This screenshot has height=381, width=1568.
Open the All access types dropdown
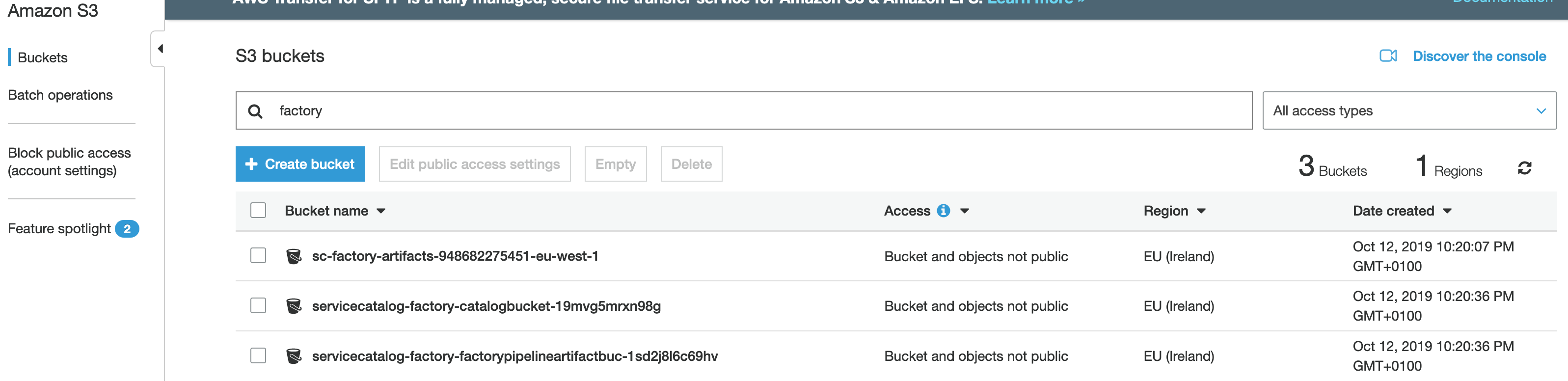pyautogui.click(x=1409, y=111)
